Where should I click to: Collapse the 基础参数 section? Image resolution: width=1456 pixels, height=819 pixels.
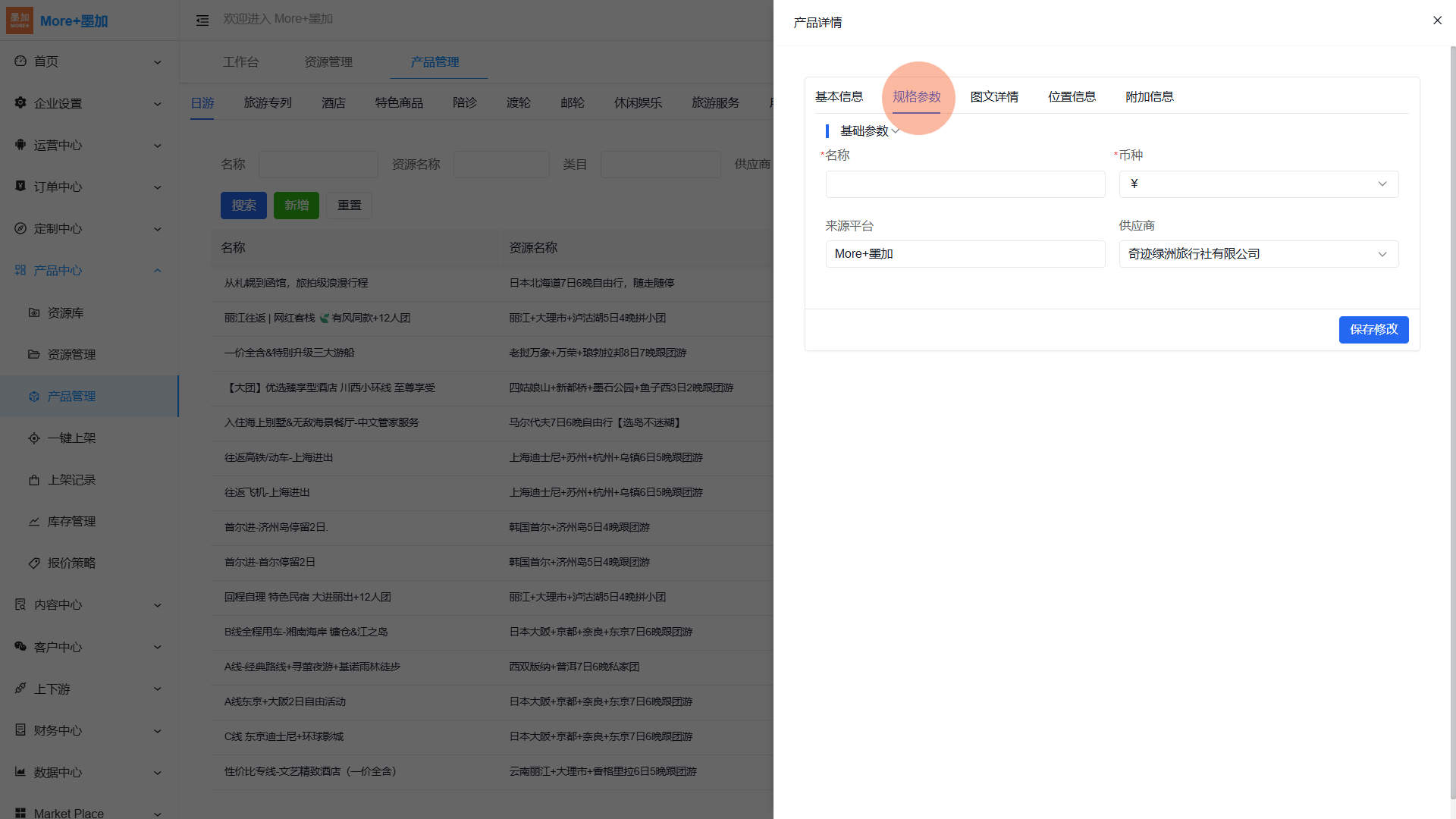click(896, 131)
